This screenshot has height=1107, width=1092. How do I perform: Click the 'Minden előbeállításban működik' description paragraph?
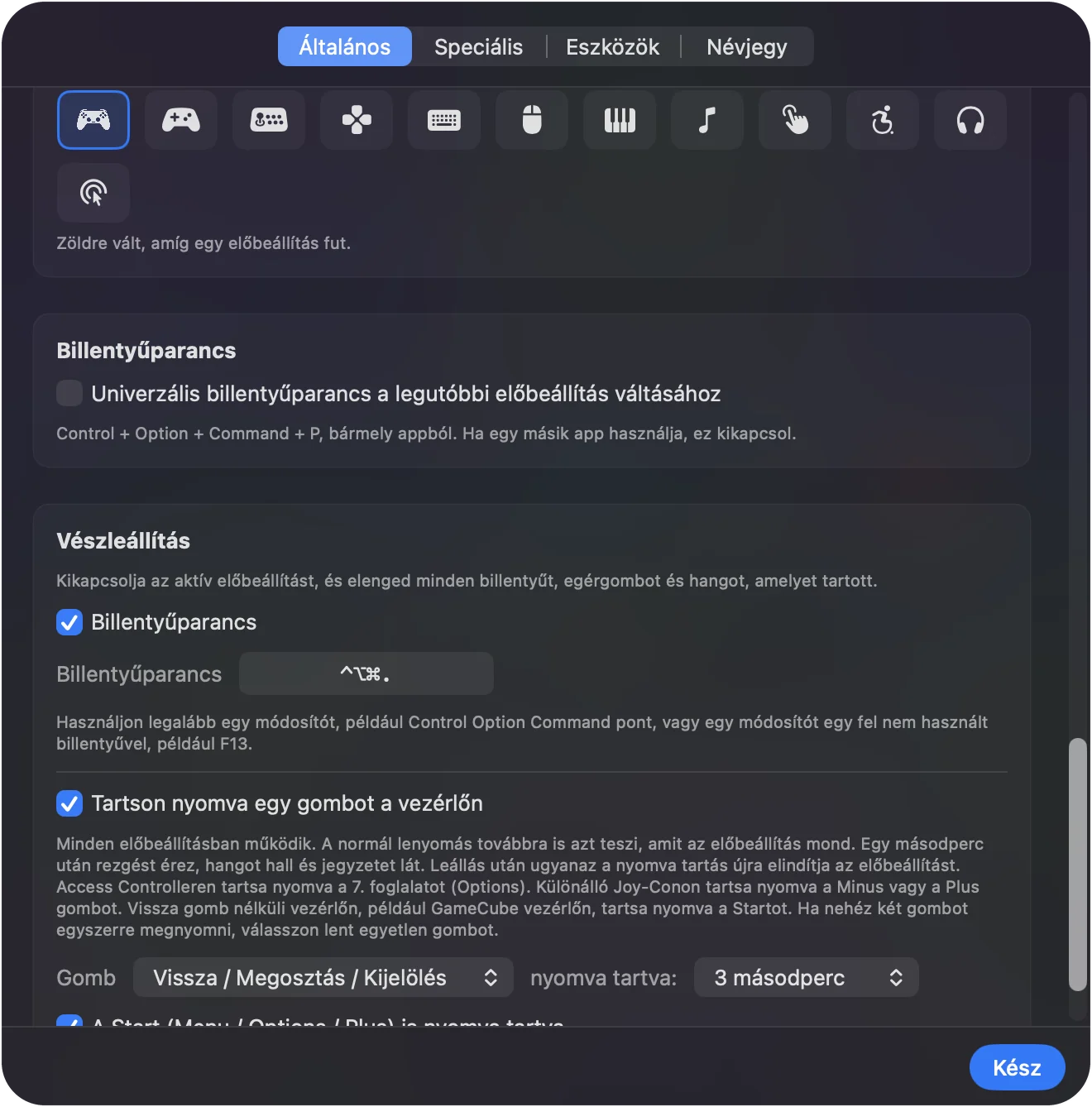click(520, 887)
